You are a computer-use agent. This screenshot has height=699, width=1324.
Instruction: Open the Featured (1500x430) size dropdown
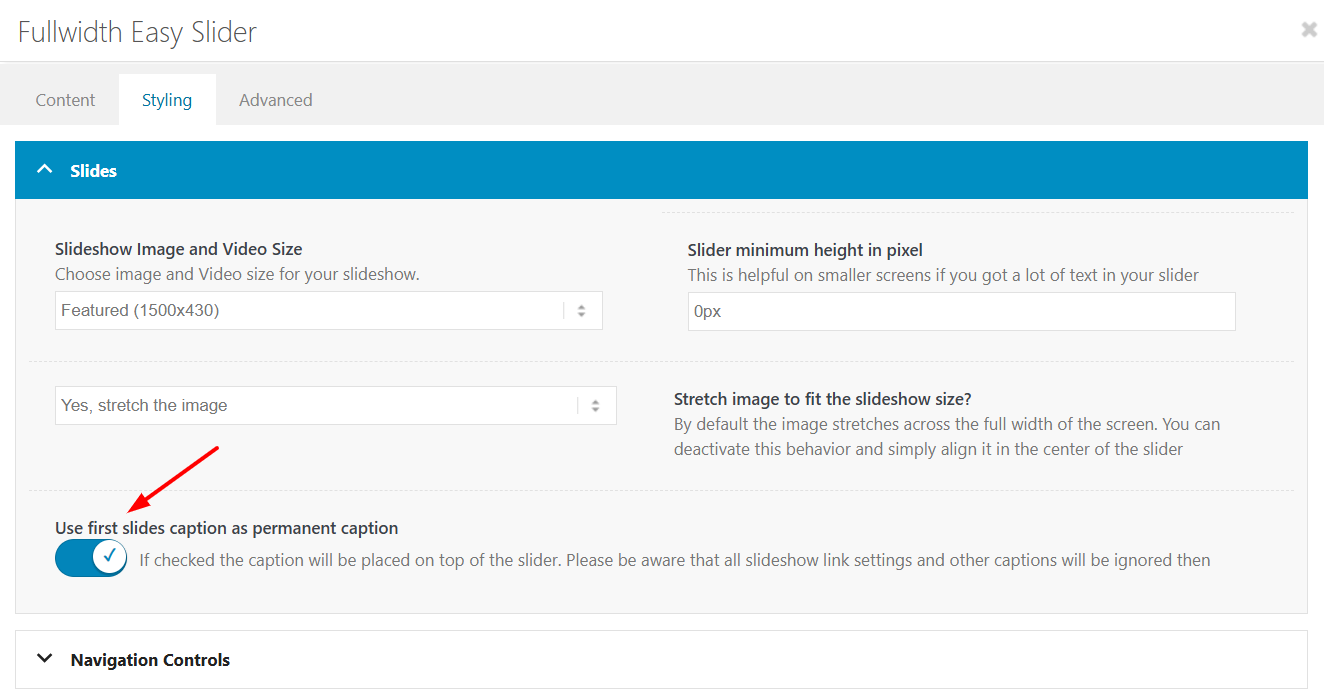pyautogui.click(x=310, y=311)
